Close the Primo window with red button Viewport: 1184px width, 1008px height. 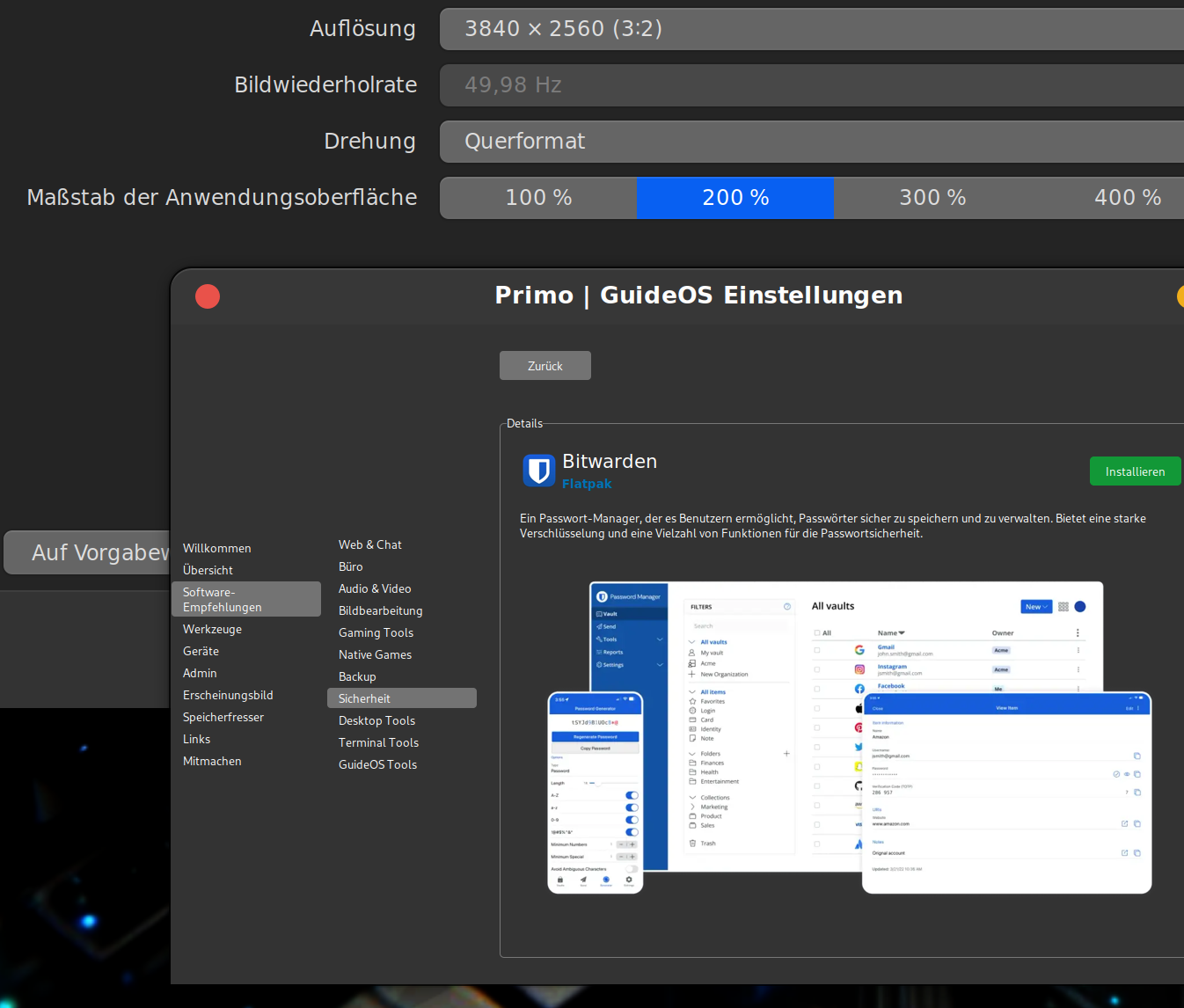tap(208, 296)
